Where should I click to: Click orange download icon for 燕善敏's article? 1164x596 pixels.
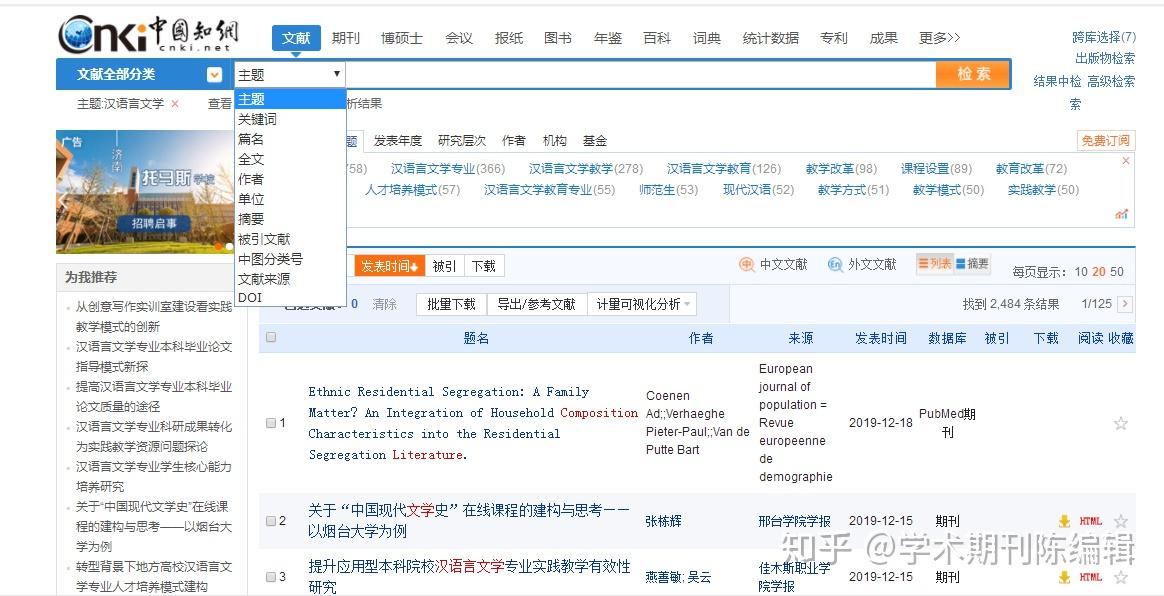1063,577
